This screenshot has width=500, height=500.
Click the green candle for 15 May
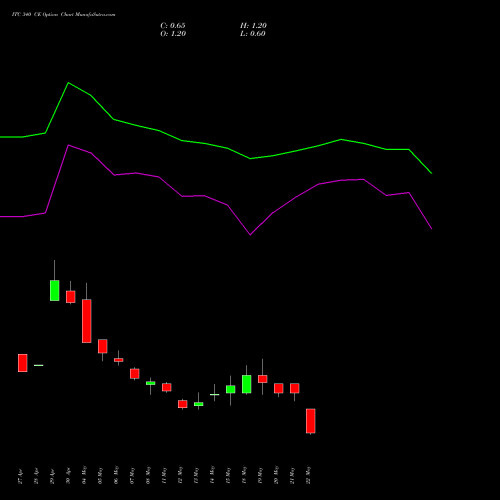click(x=231, y=389)
